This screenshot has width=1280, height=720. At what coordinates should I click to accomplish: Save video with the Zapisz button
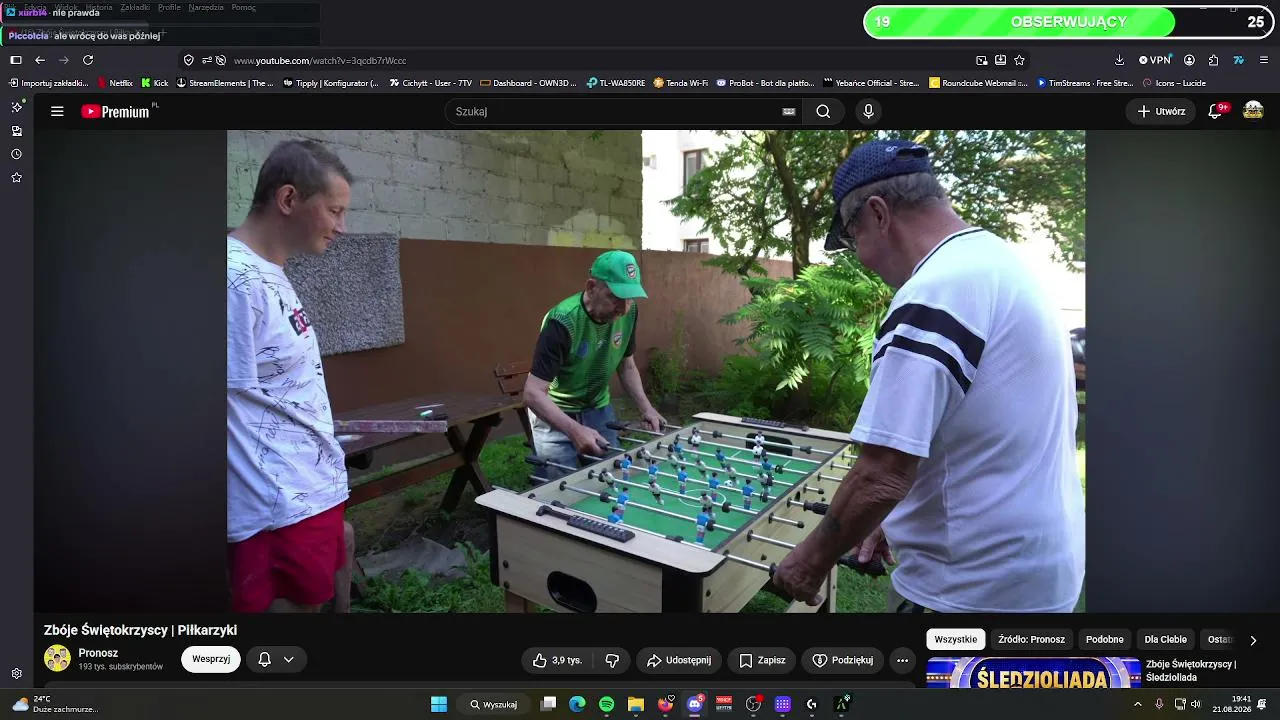762,660
